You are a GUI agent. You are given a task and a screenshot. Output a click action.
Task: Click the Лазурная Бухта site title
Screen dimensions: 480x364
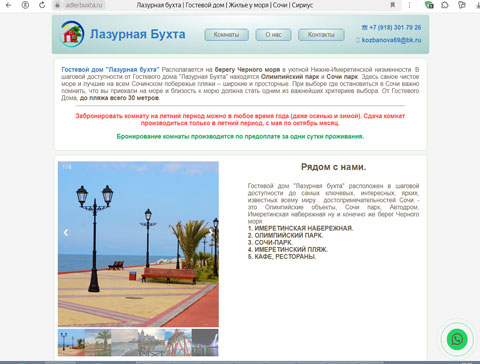(137, 34)
